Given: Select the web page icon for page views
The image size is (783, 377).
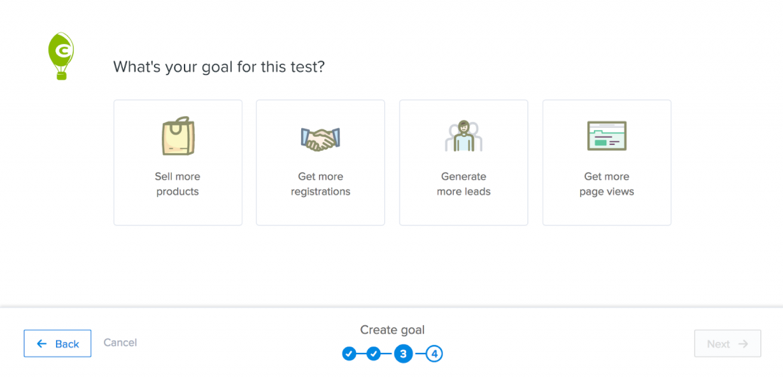Looking at the screenshot, I should (x=607, y=136).
